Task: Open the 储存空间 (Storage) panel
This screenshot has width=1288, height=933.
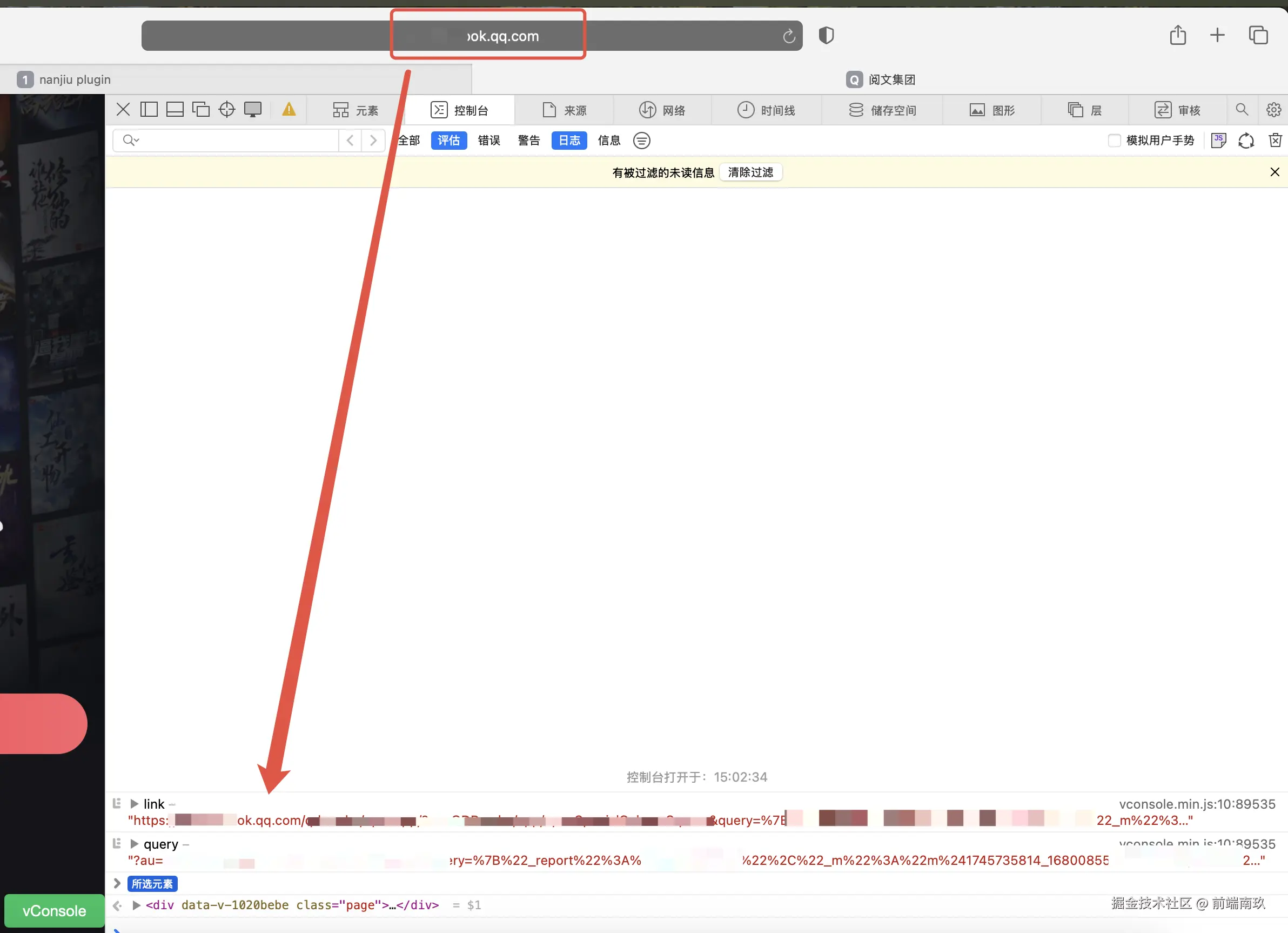Action: point(882,110)
